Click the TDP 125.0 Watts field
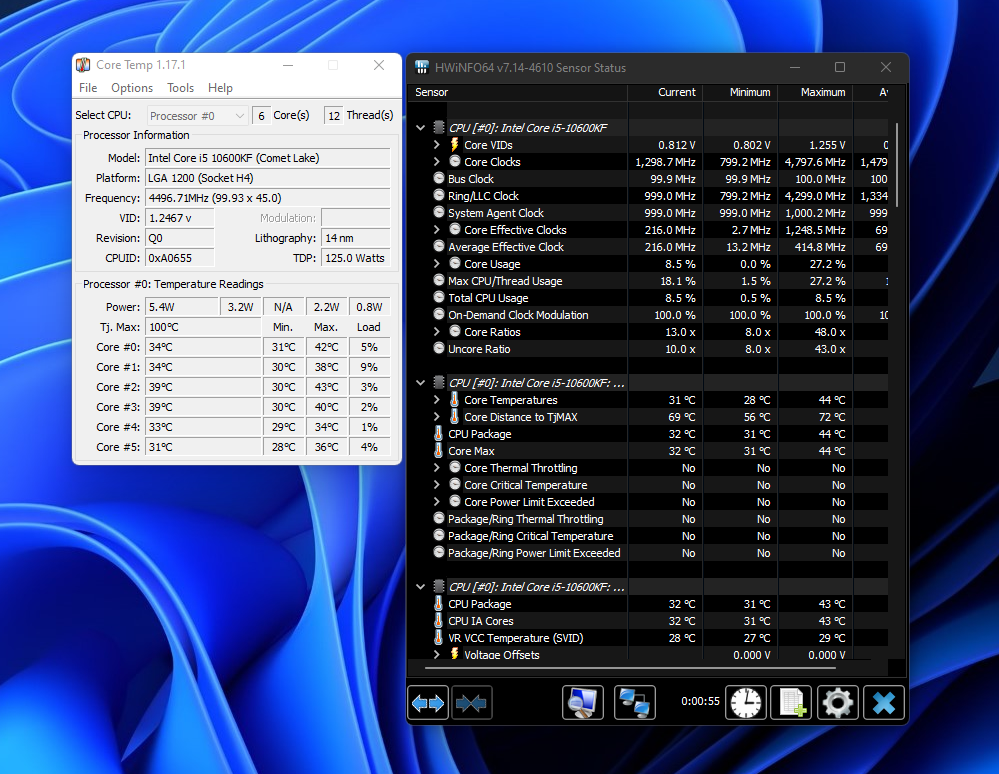The width and height of the screenshot is (999, 774). 356,258
